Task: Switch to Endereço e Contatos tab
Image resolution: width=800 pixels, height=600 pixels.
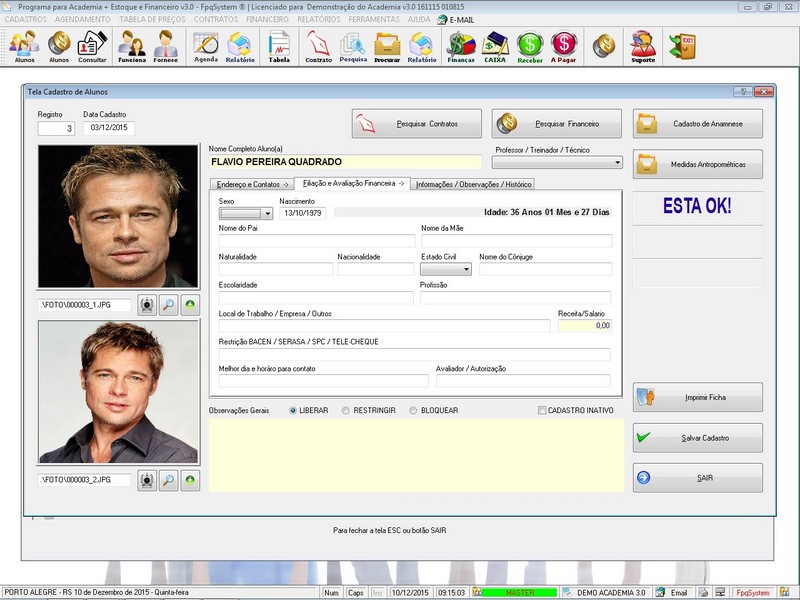Action: [x=252, y=184]
